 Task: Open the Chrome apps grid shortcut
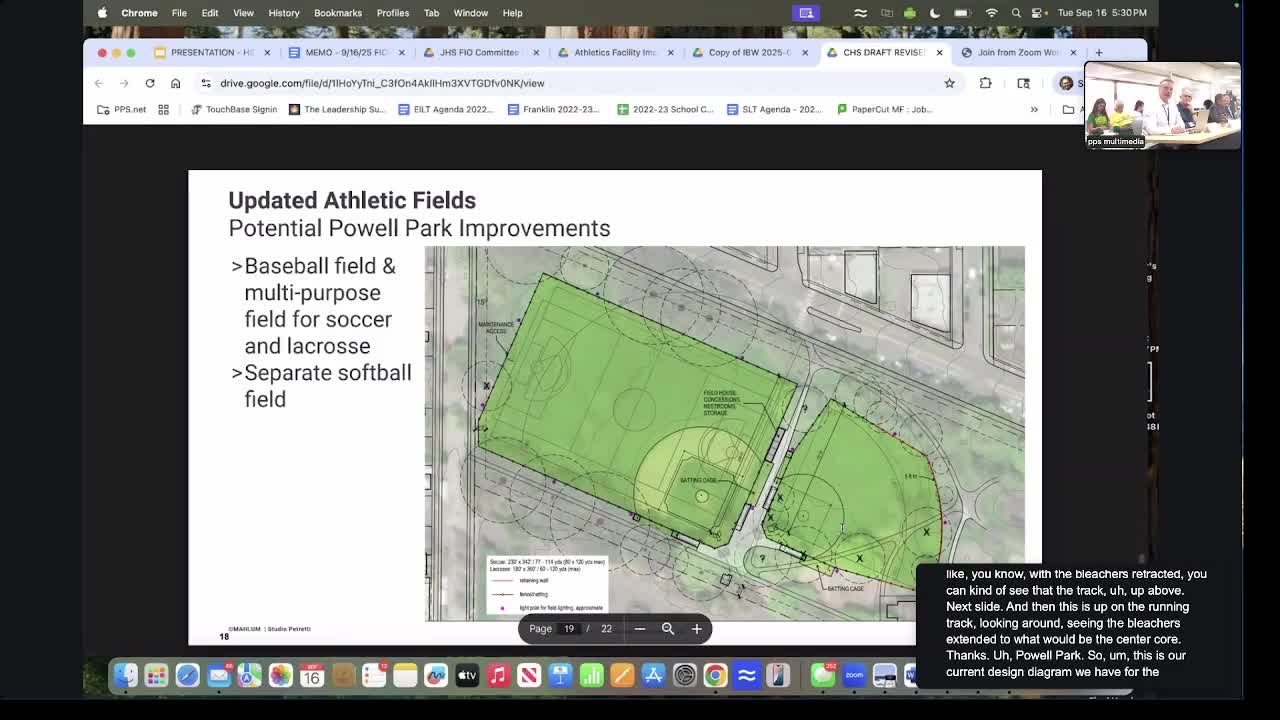point(163,109)
